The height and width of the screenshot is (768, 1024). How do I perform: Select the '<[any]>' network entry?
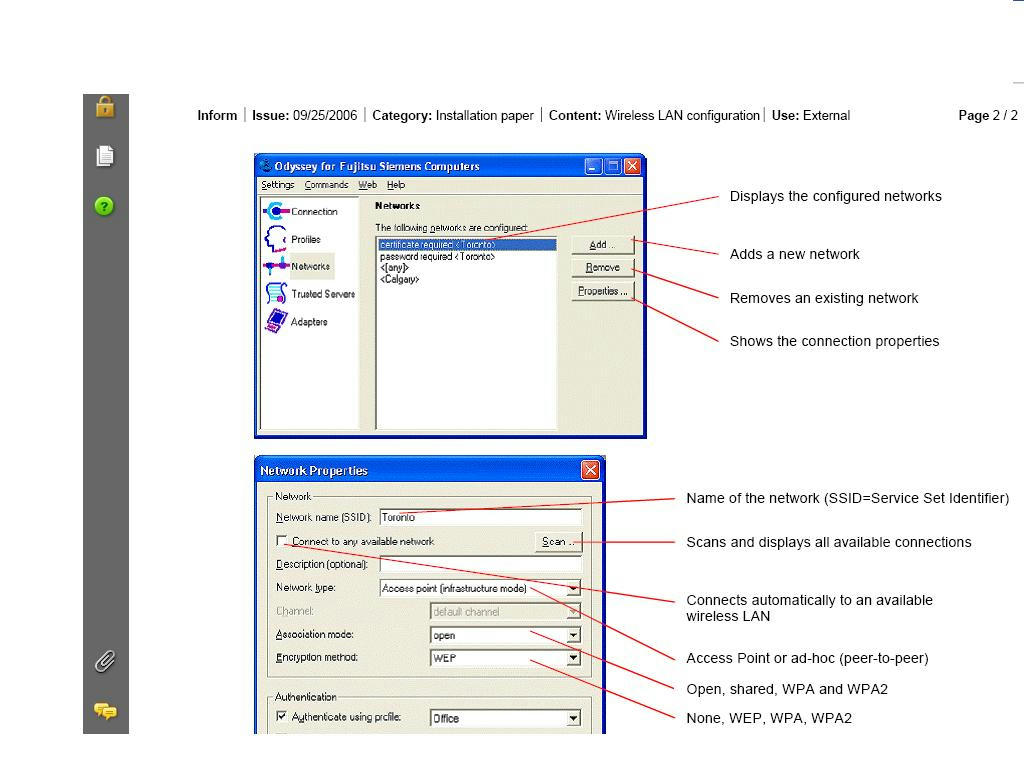coord(394,268)
